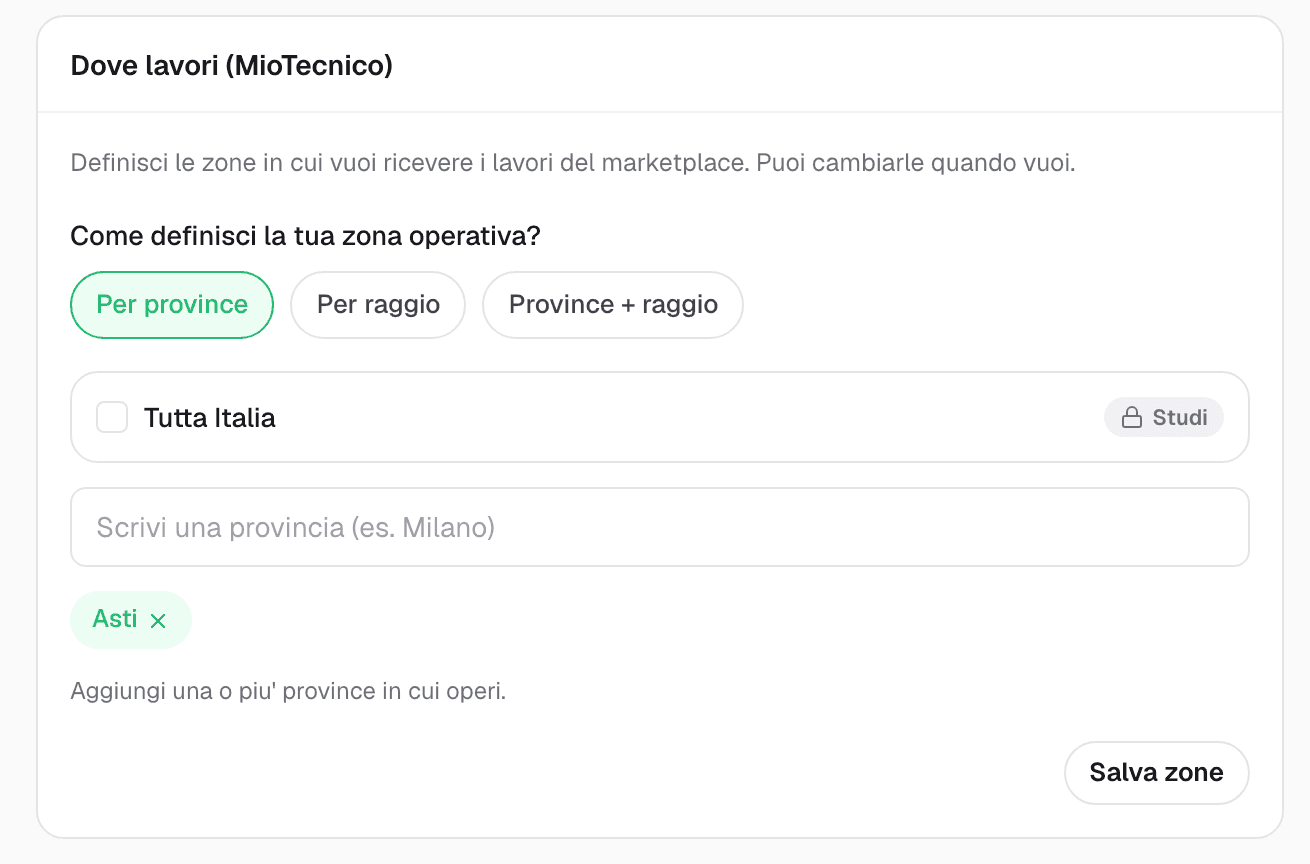
Task: Click the lock icon beside Studi
Action: [1132, 418]
